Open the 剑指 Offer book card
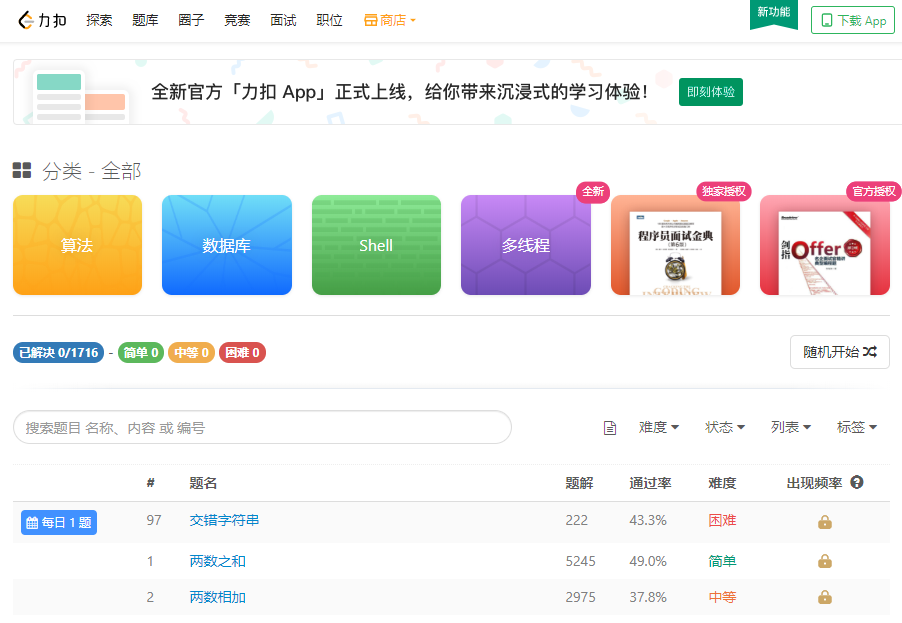 coord(825,245)
